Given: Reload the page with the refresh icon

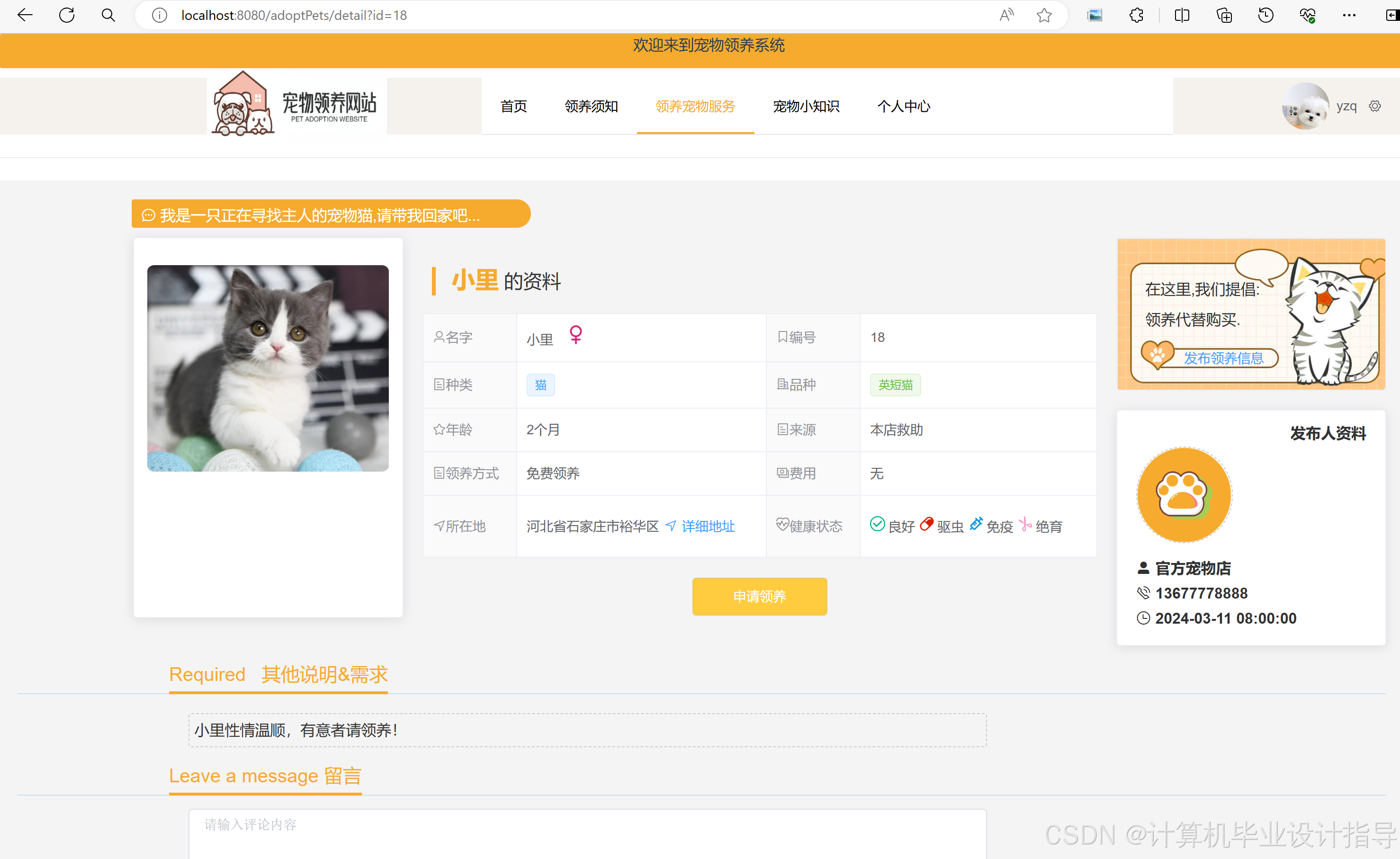Looking at the screenshot, I should [x=67, y=15].
